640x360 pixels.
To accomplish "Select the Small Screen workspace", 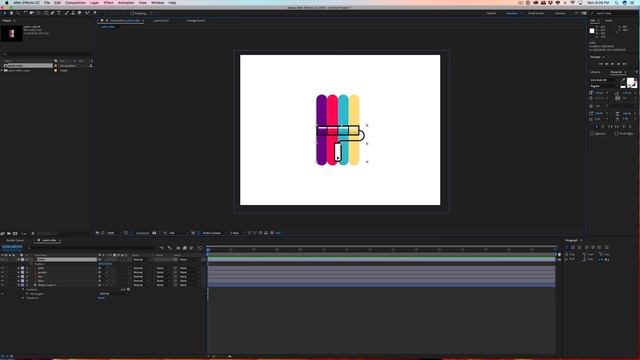I will click(x=536, y=13).
